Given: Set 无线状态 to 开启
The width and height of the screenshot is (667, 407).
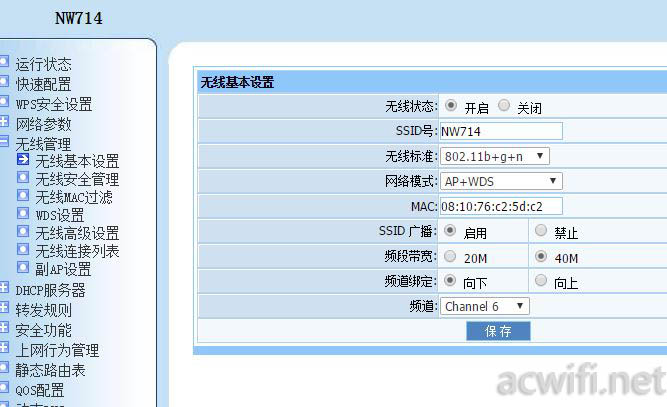Looking at the screenshot, I should tap(451, 105).
